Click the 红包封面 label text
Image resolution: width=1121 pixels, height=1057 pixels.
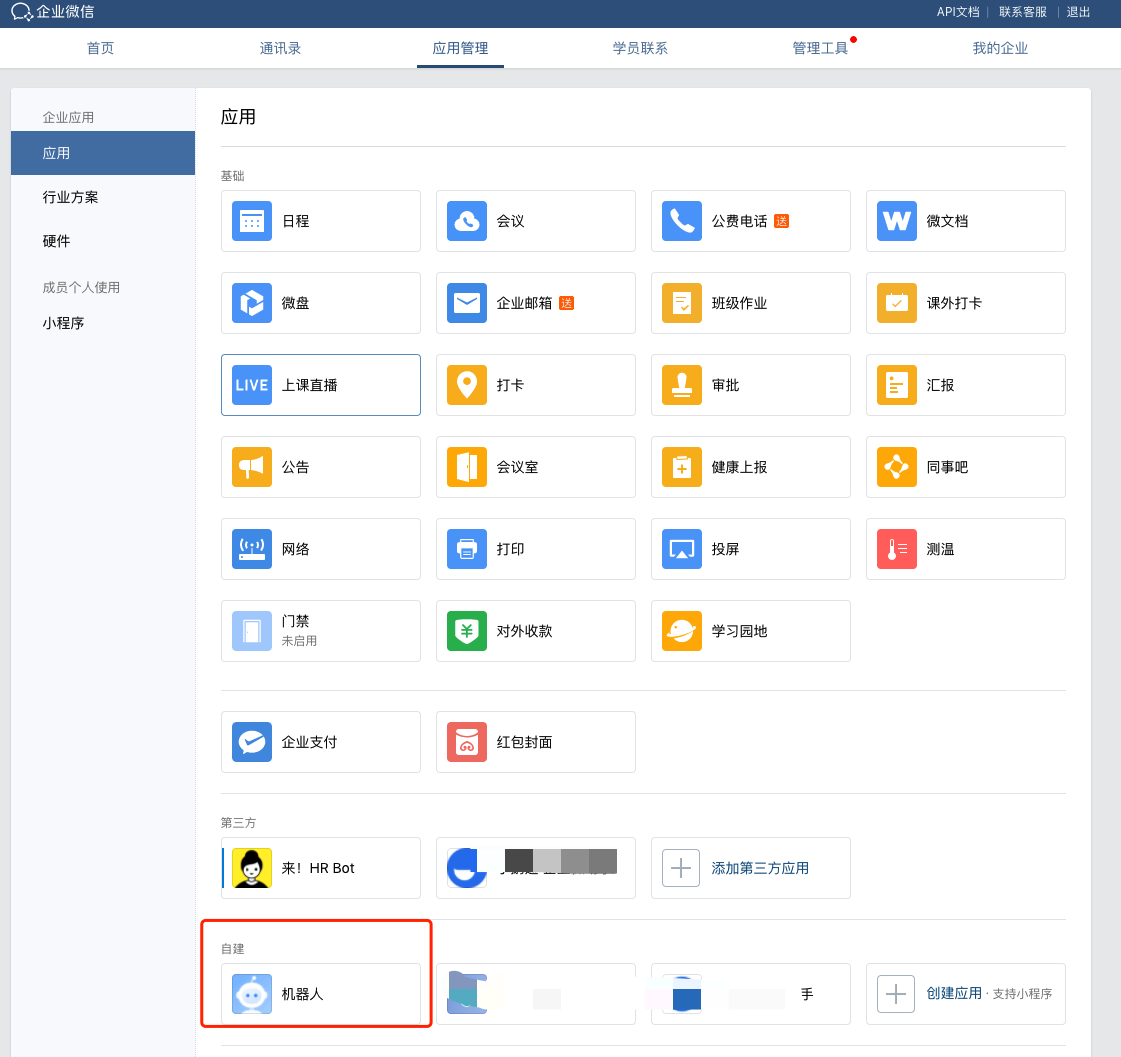coord(525,742)
